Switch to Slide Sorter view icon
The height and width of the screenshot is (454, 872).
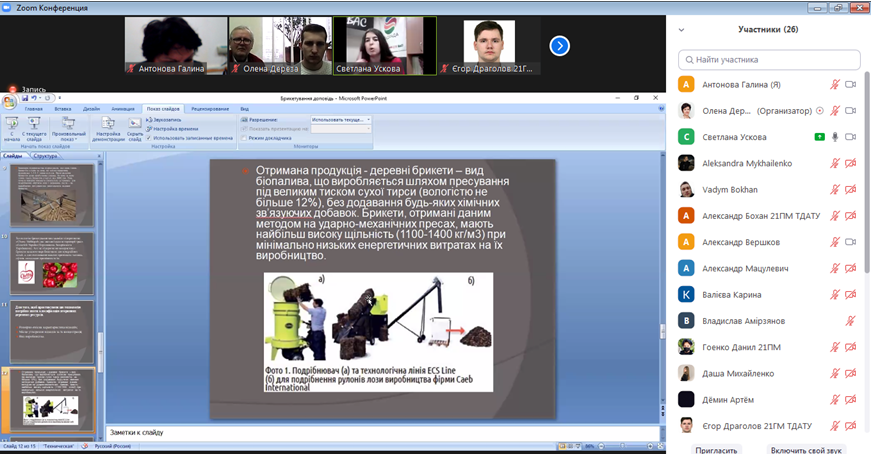pos(570,446)
